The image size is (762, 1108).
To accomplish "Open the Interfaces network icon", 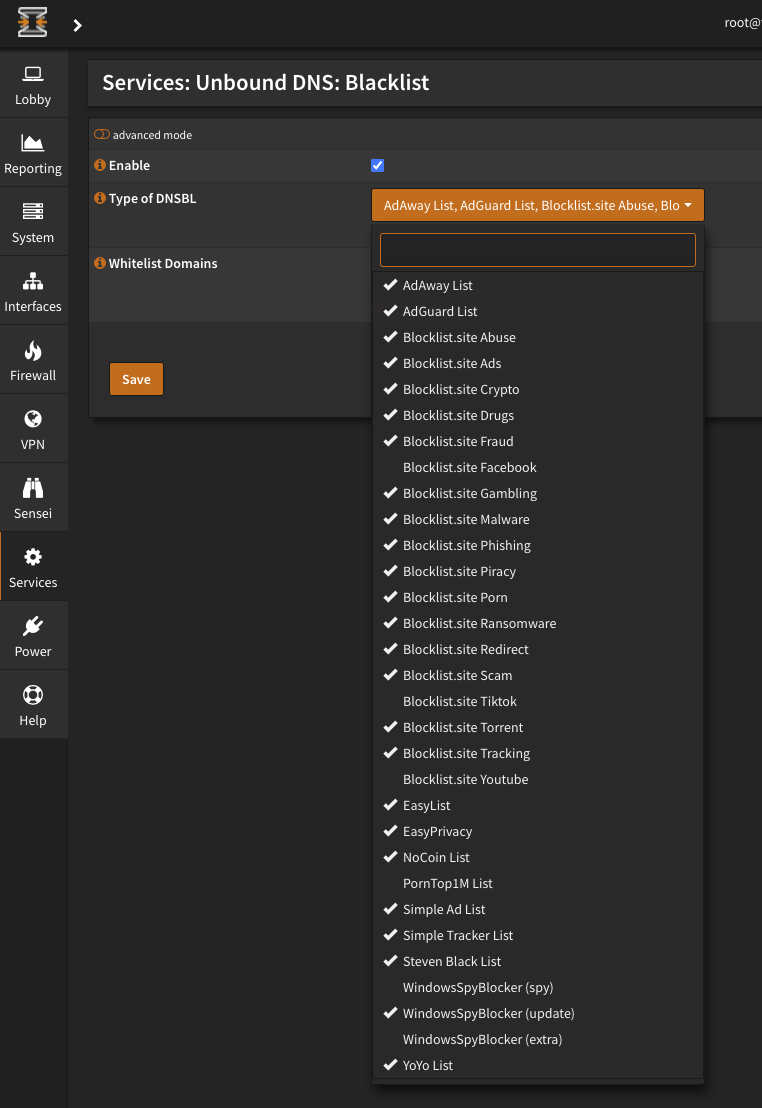I will 33,281.
